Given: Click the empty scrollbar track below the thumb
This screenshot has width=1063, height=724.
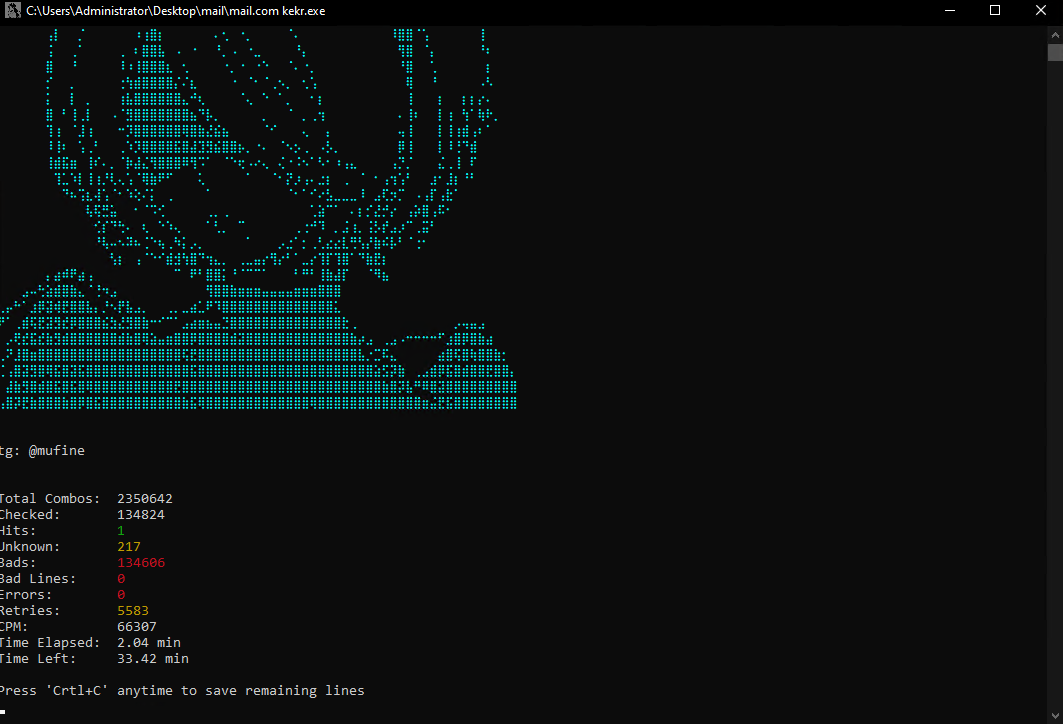Looking at the screenshot, I should pos(1054,400).
